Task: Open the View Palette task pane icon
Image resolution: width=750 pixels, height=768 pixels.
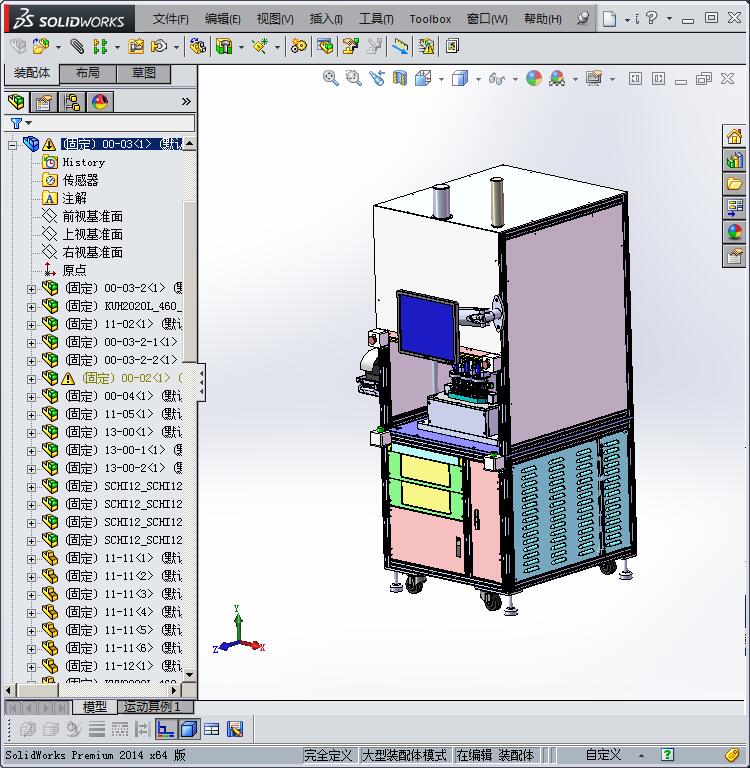Action: (734, 208)
